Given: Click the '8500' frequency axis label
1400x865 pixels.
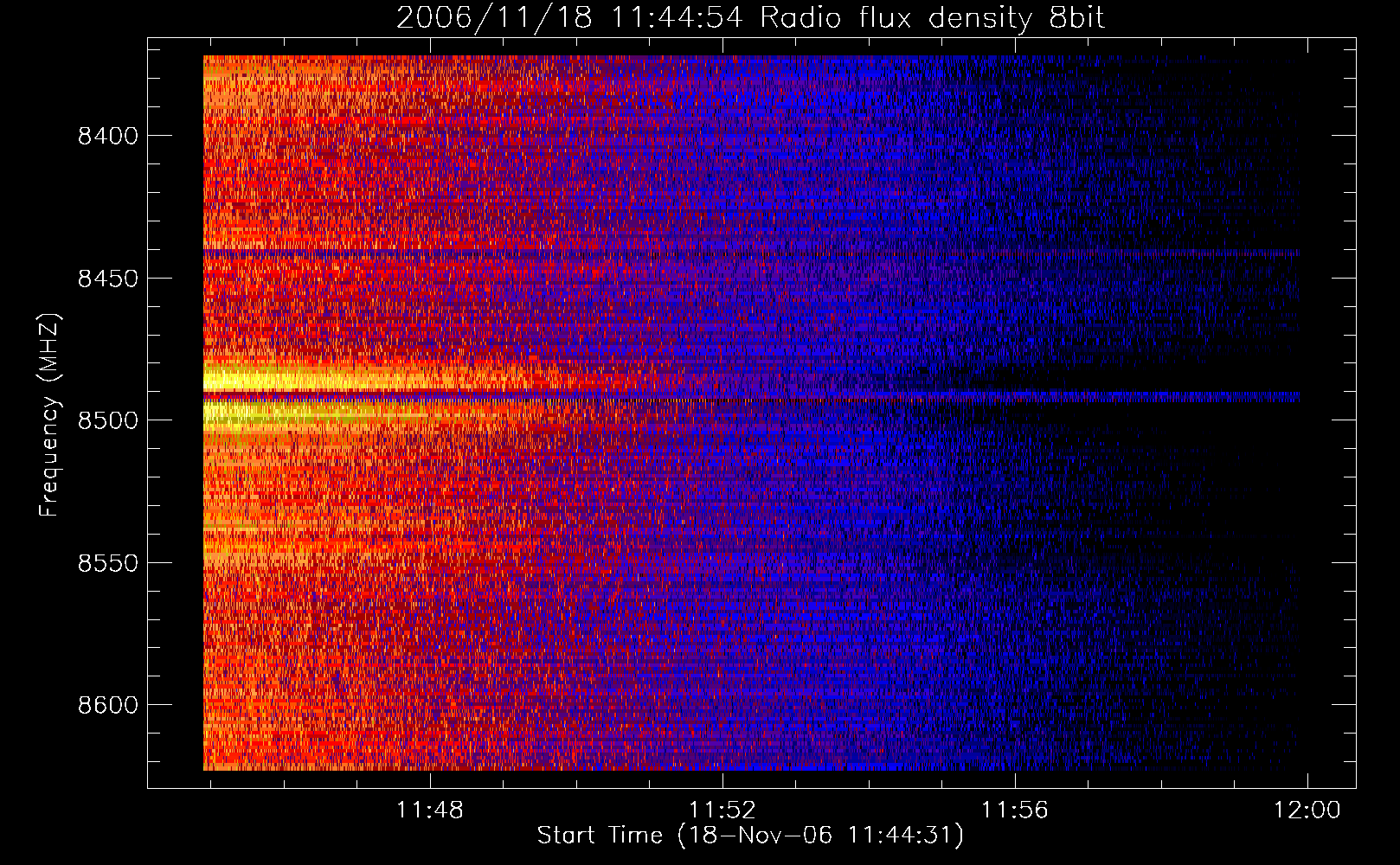Looking at the screenshot, I should 107,420.
